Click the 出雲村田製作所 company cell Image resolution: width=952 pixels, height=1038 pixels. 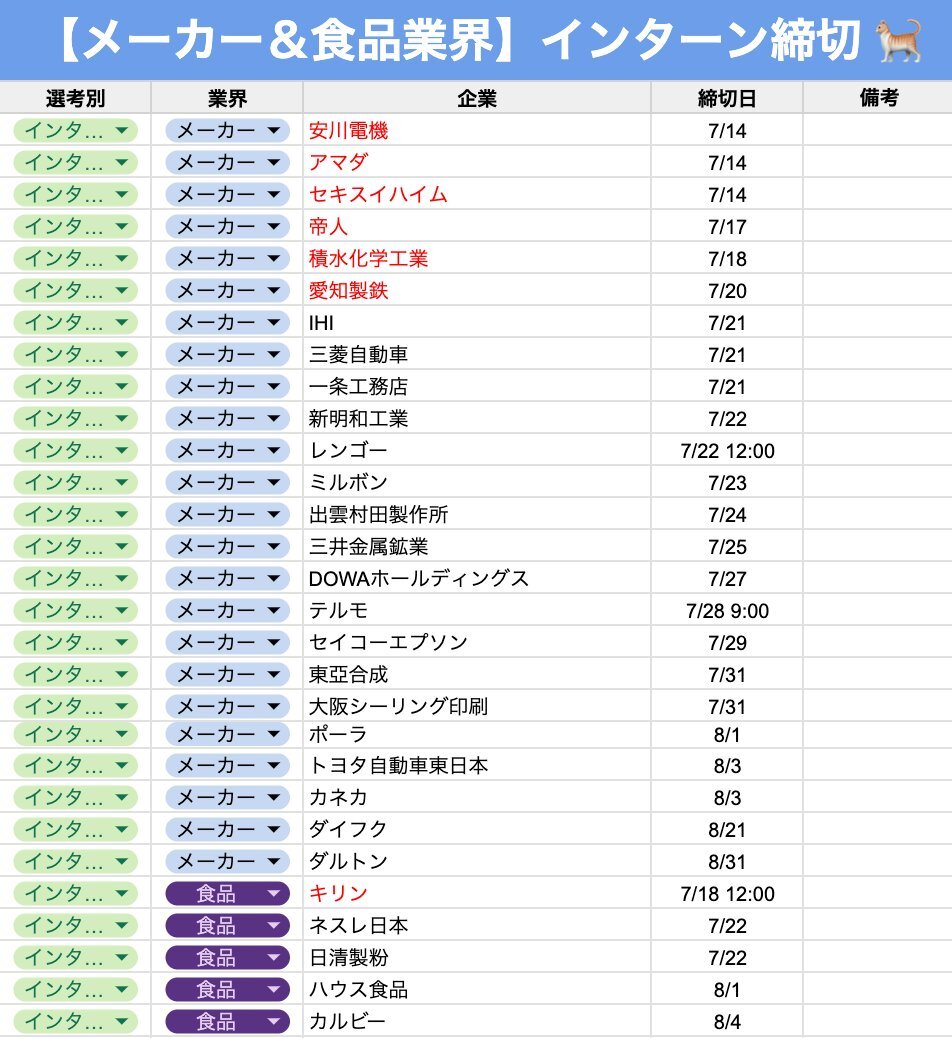coord(477,514)
